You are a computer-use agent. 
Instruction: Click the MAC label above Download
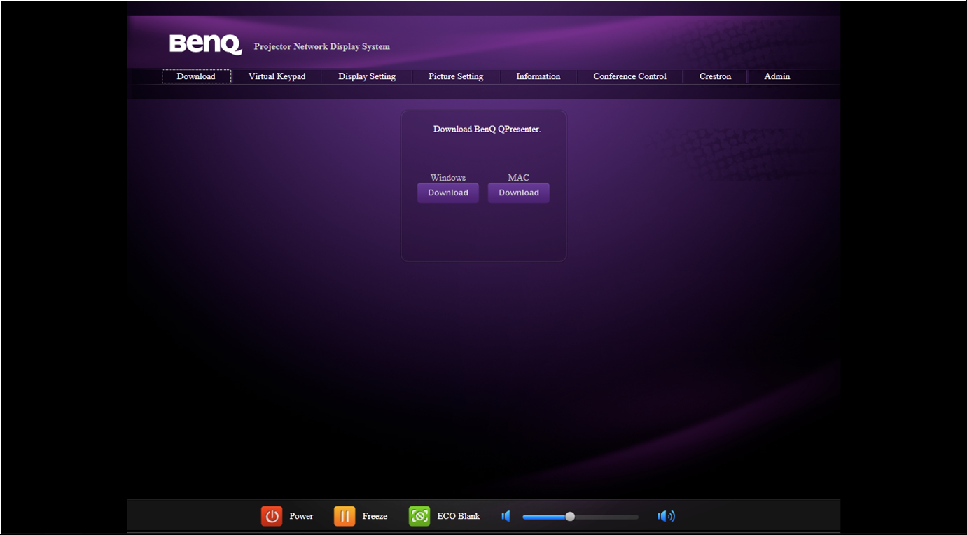coord(519,178)
